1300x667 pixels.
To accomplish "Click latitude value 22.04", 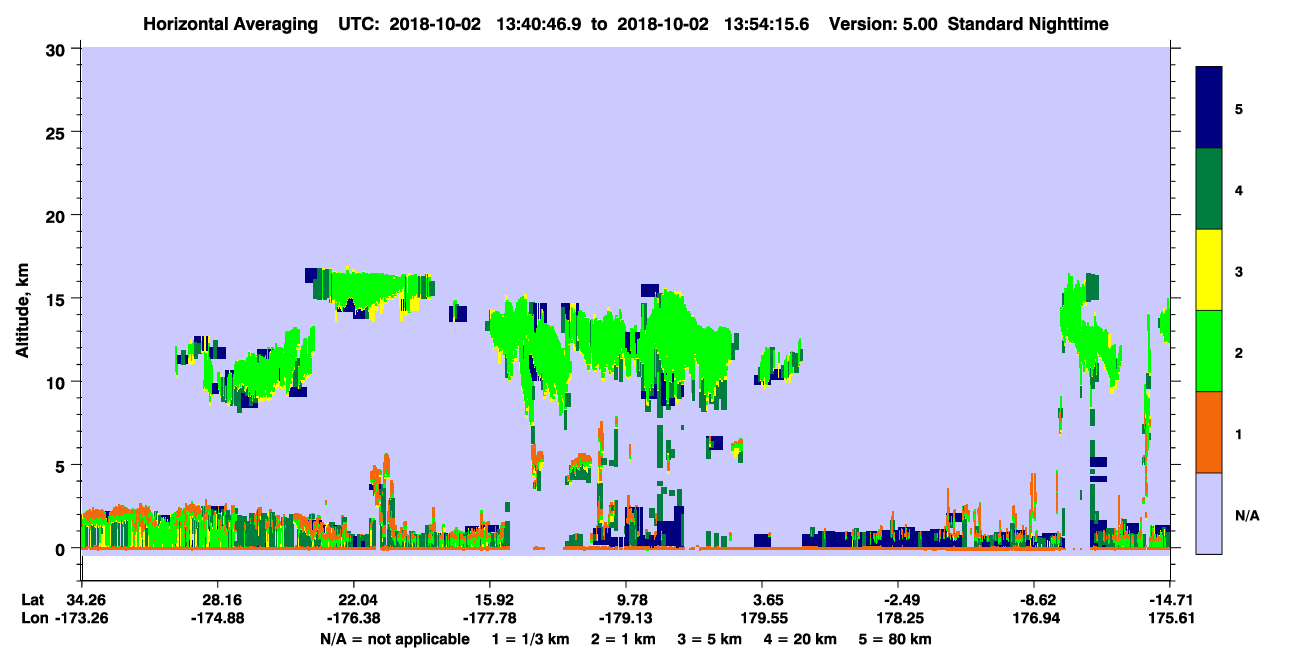I will tap(353, 600).
